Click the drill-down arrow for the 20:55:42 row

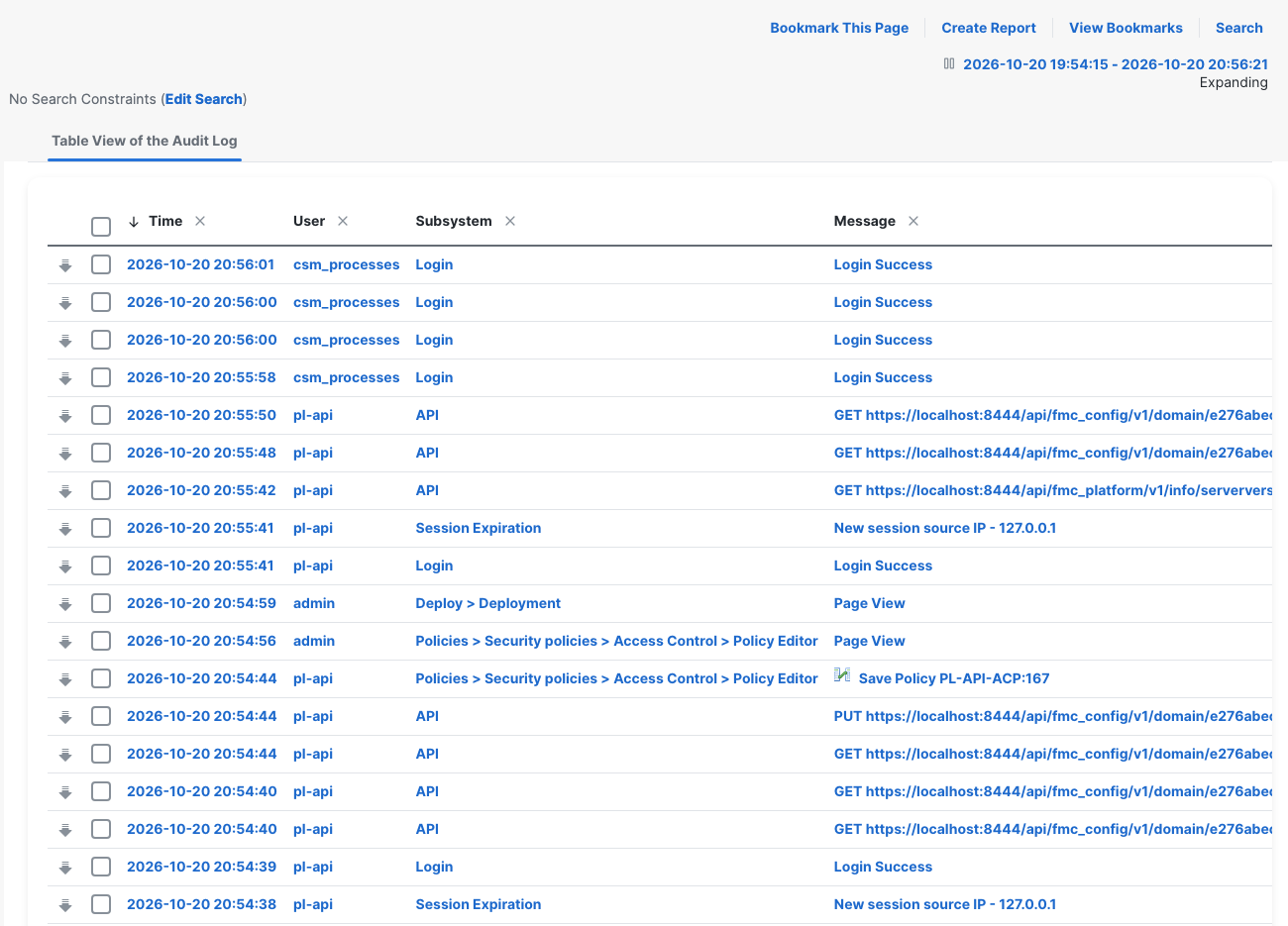click(x=65, y=491)
